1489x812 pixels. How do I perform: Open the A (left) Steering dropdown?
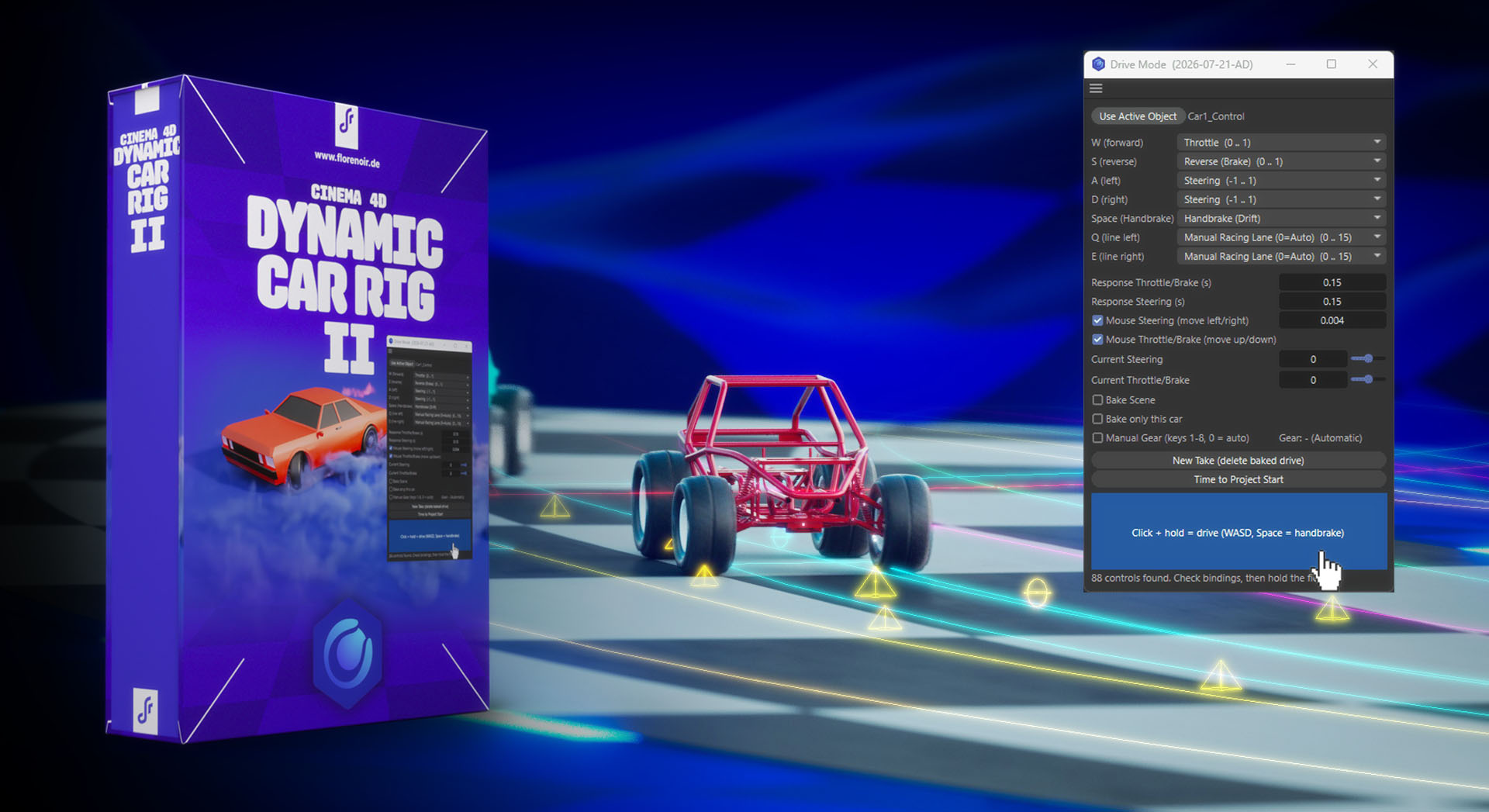pos(1281,181)
